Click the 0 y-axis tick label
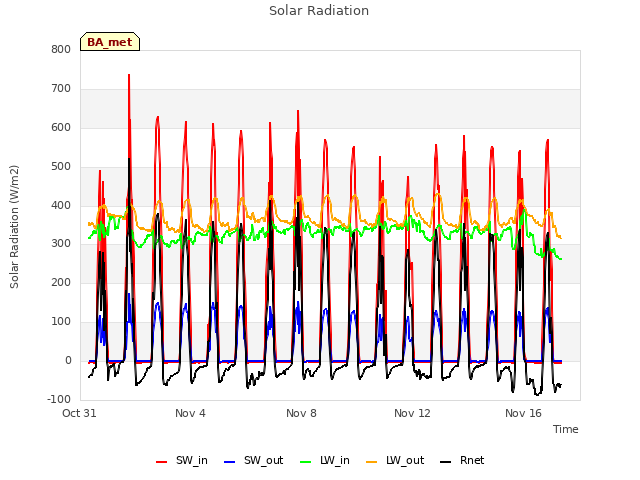 click(x=68, y=360)
